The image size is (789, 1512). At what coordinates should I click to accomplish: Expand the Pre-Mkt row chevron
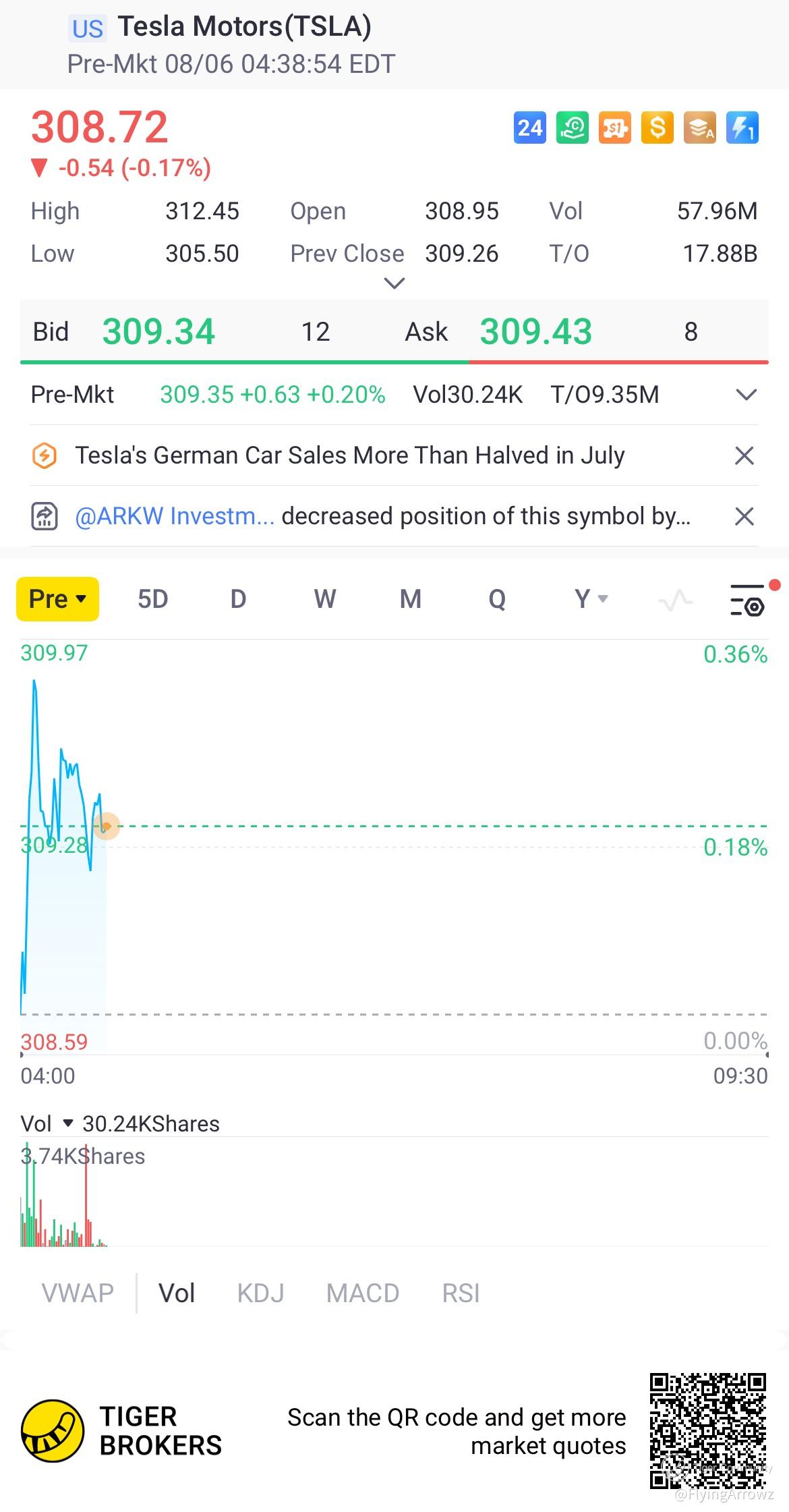[x=746, y=395]
